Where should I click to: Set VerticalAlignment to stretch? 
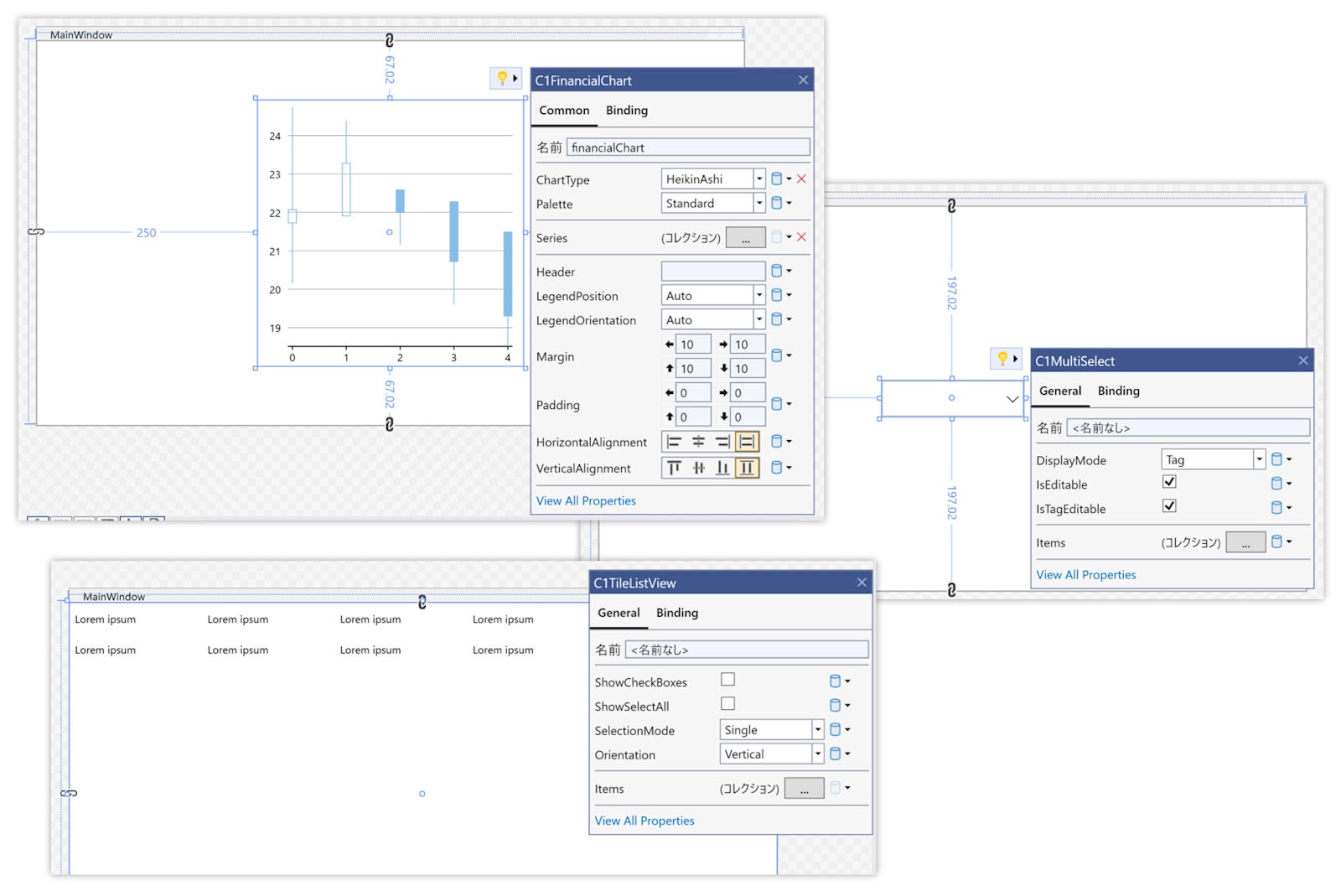tap(747, 468)
